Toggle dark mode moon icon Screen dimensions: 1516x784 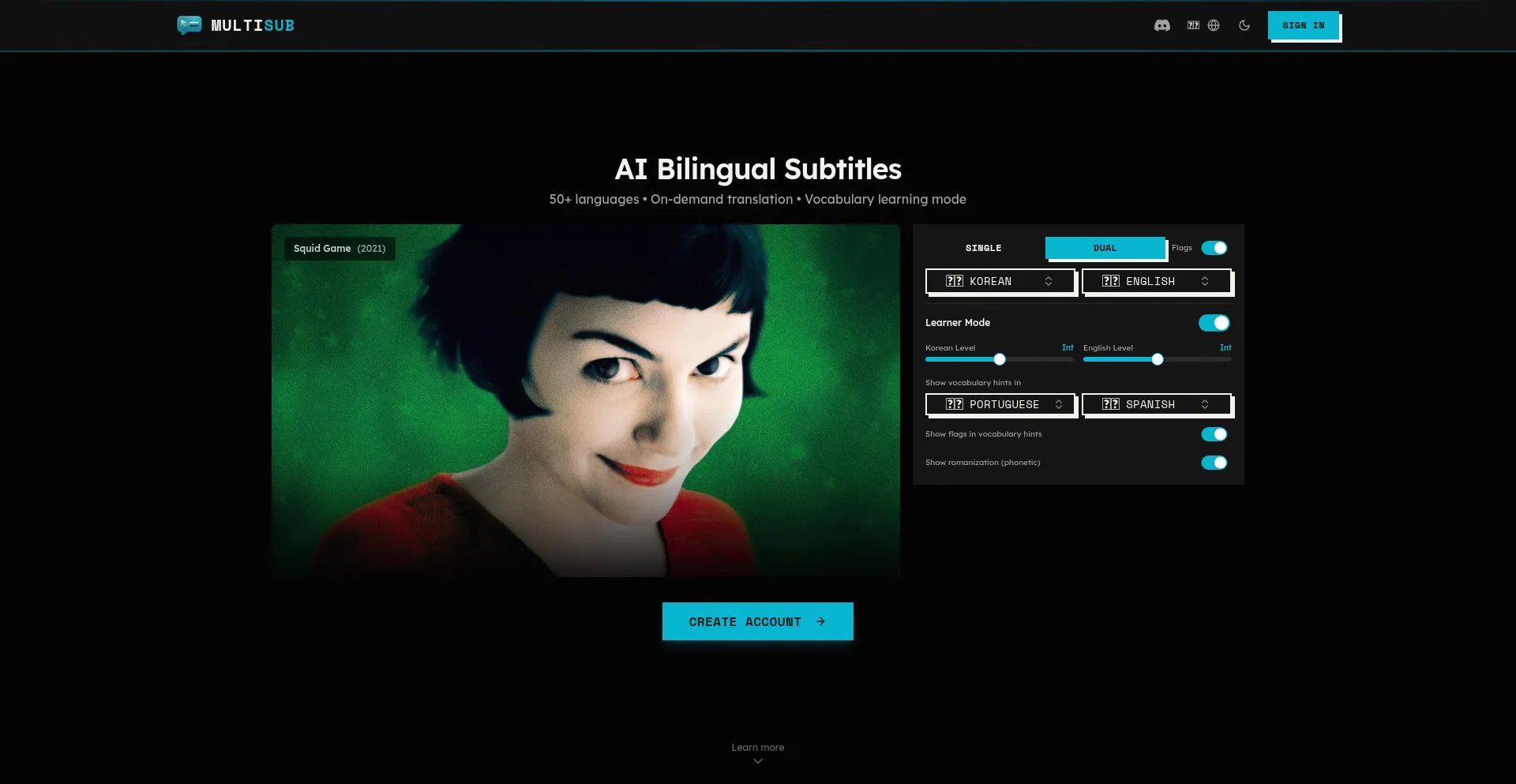click(x=1244, y=25)
